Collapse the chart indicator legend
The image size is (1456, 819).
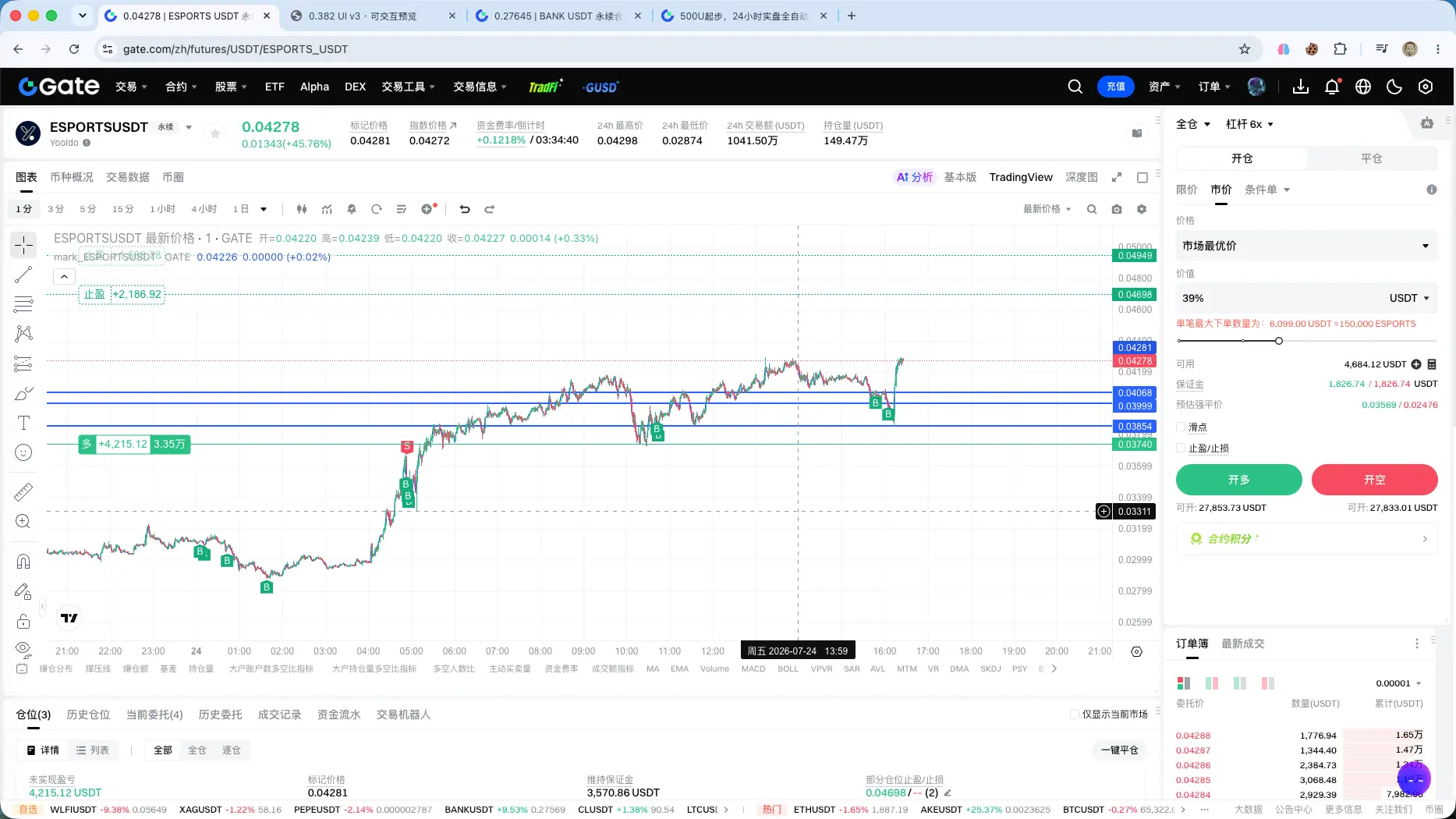[64, 276]
